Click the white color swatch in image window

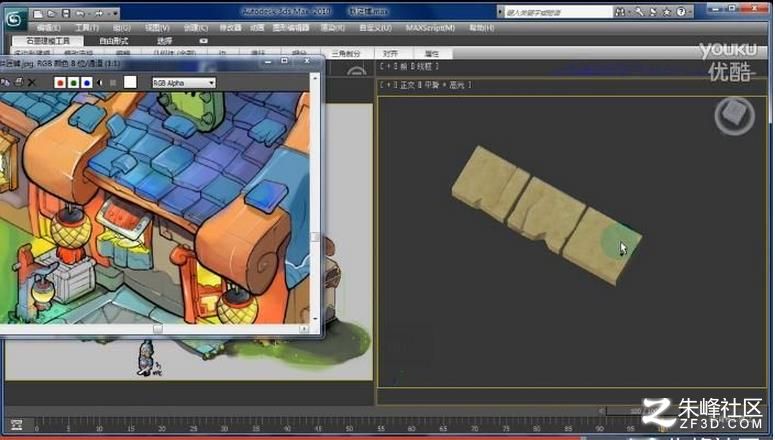coord(130,82)
